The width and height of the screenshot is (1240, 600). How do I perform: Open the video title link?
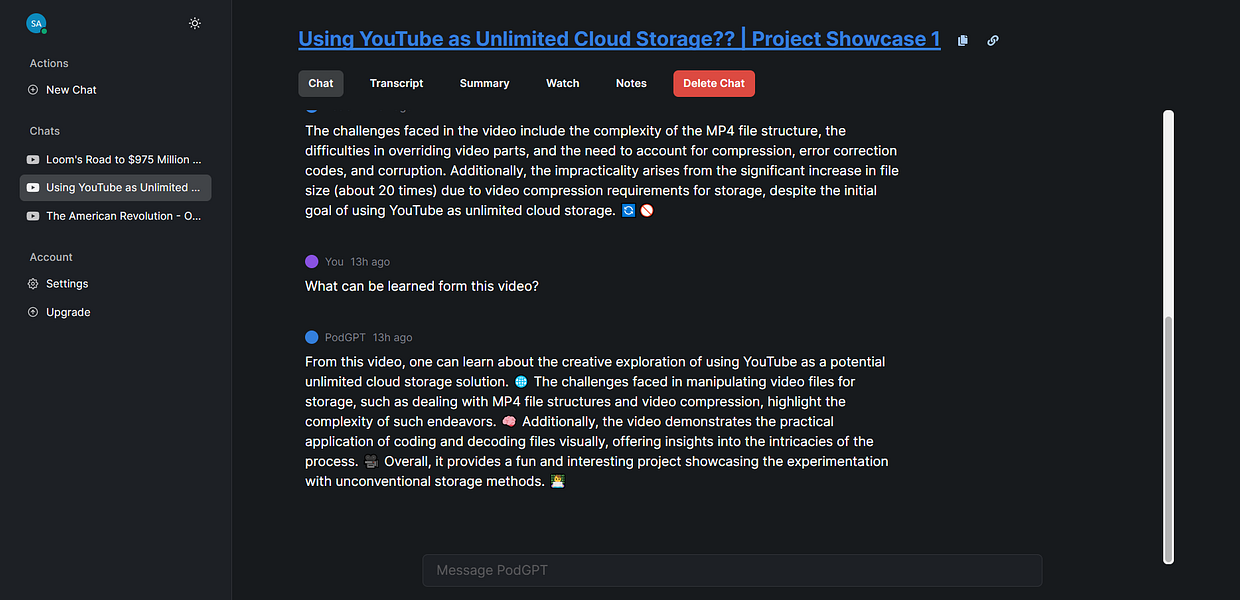tap(619, 39)
